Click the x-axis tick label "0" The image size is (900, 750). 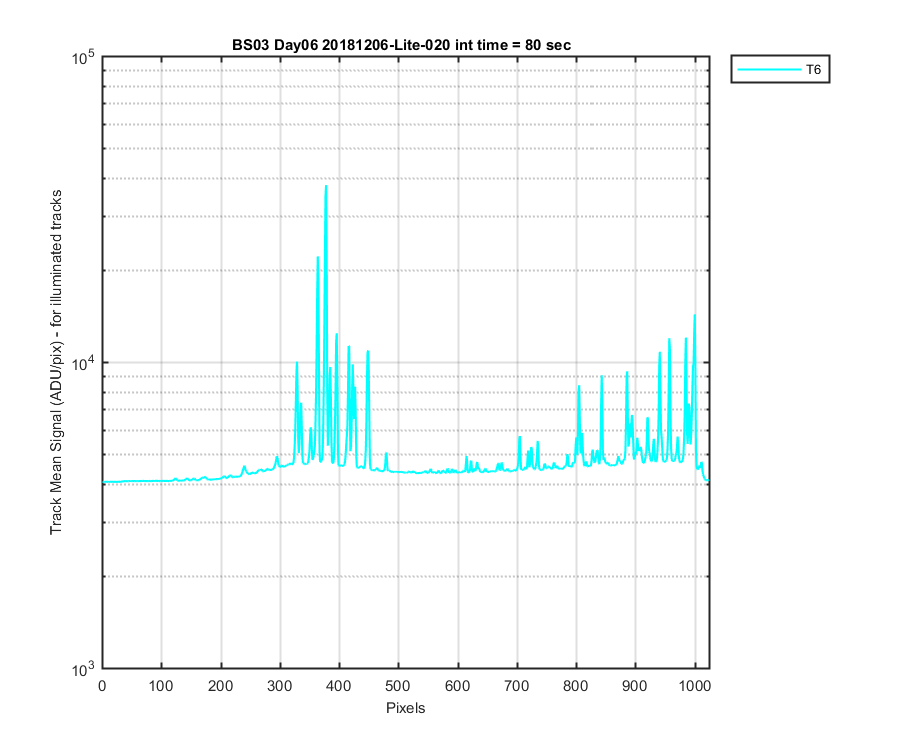(102, 686)
